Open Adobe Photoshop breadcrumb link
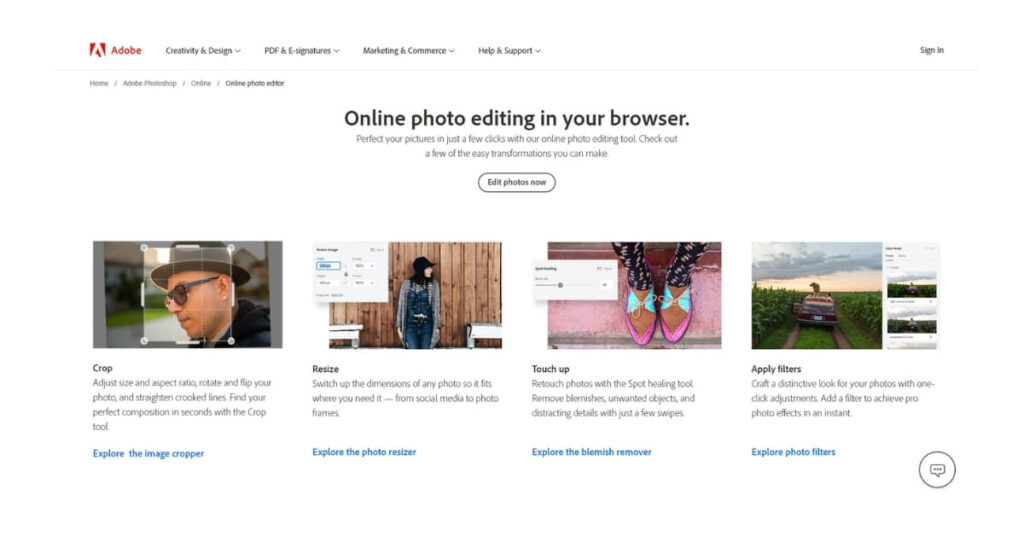This screenshot has width=1024, height=536. (150, 83)
